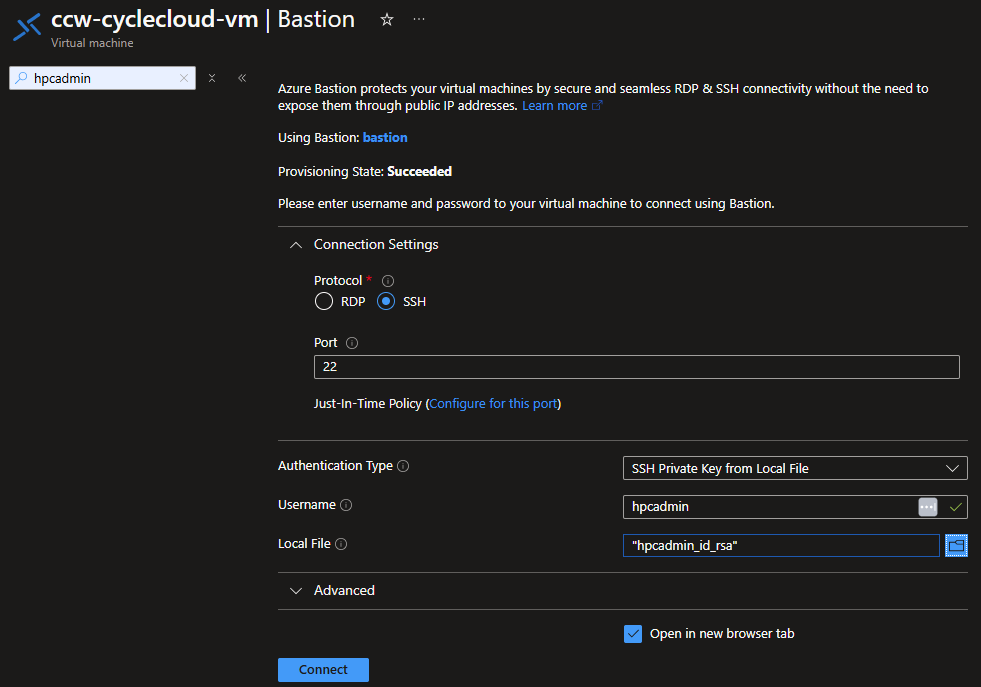Uncheck Open in new browser tab
The image size is (981, 687).
(631, 633)
